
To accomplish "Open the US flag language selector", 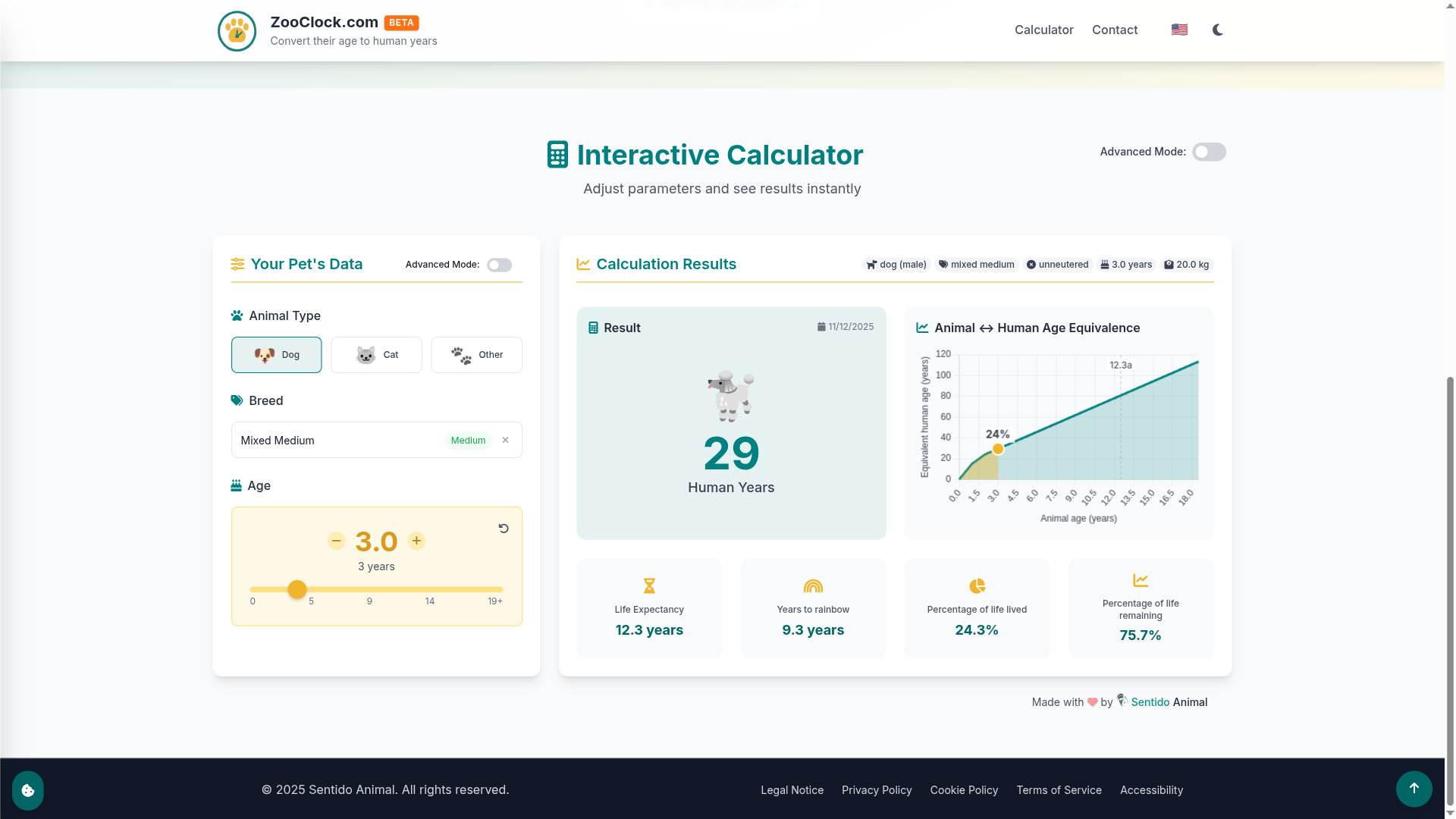I will click(1179, 30).
